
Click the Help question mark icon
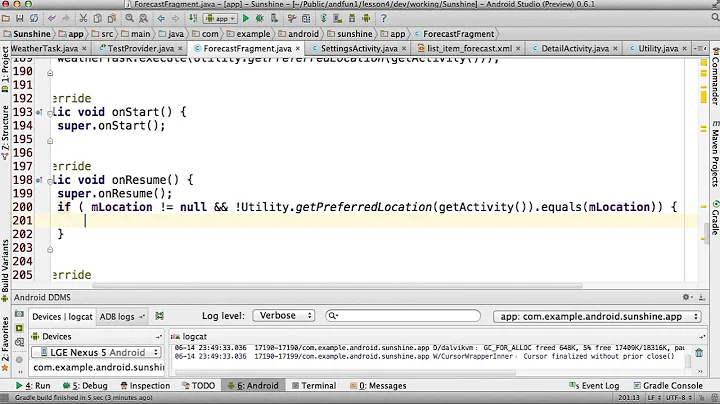[x=383, y=18]
